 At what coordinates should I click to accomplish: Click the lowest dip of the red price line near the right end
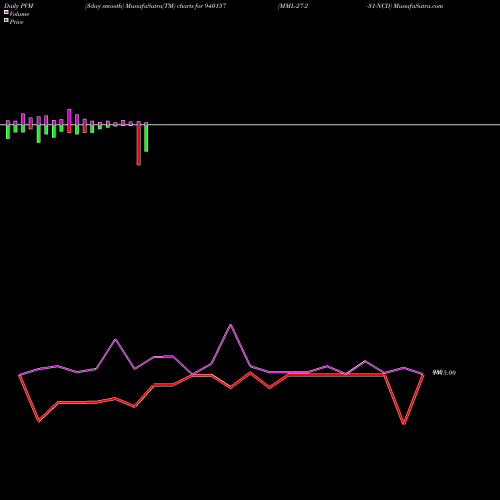(x=404, y=423)
